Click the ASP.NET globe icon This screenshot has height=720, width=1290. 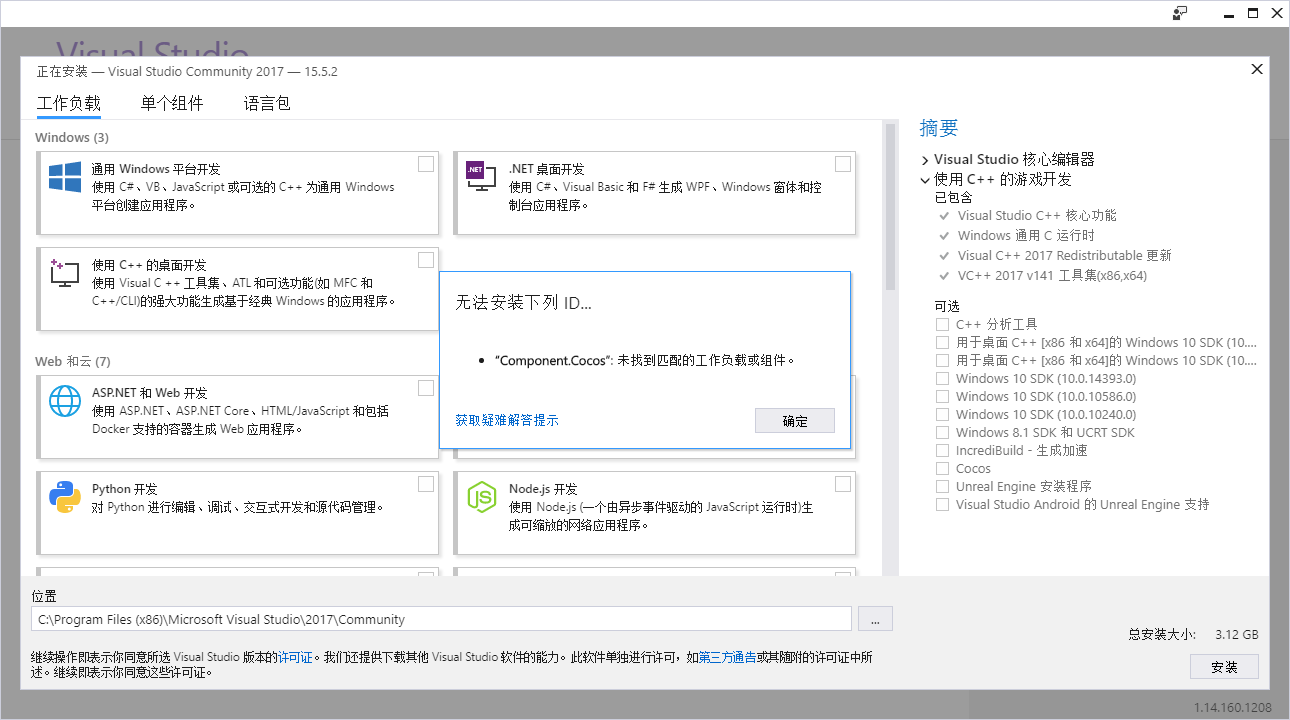[x=65, y=402]
